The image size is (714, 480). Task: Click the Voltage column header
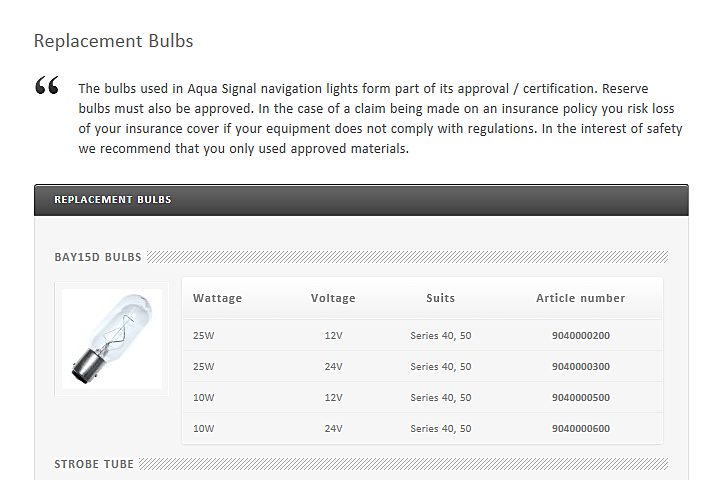click(333, 298)
